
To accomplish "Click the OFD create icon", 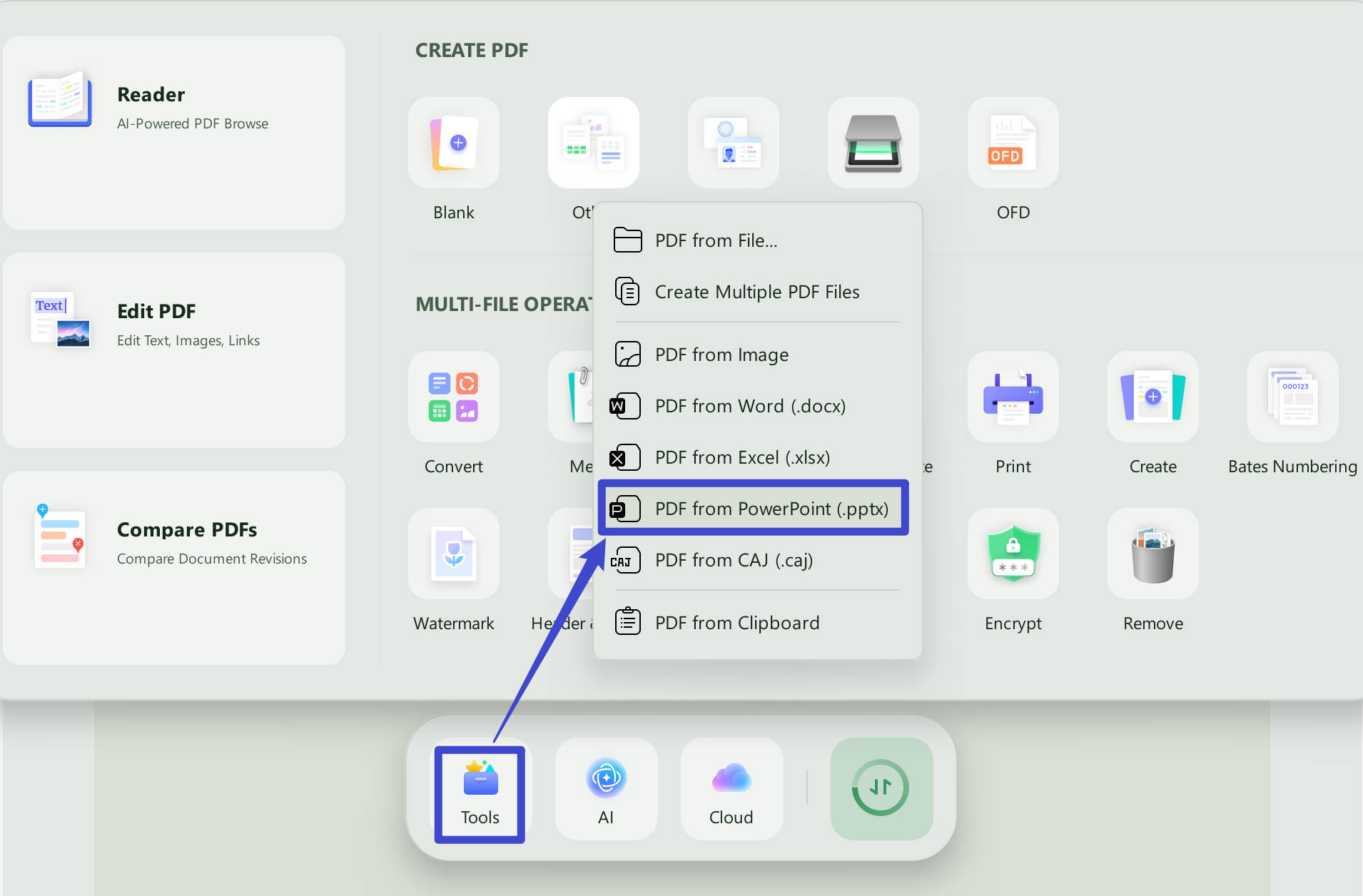I will (1013, 143).
